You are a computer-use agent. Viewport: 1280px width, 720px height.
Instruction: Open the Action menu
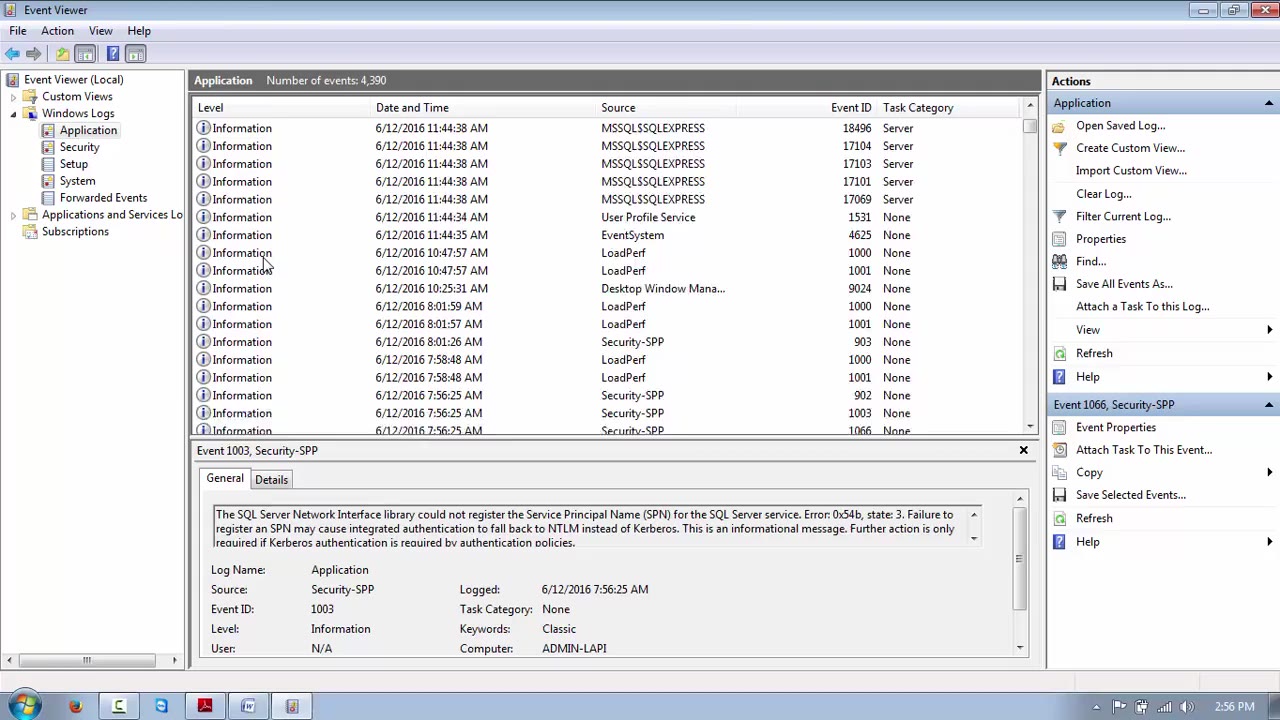point(57,31)
